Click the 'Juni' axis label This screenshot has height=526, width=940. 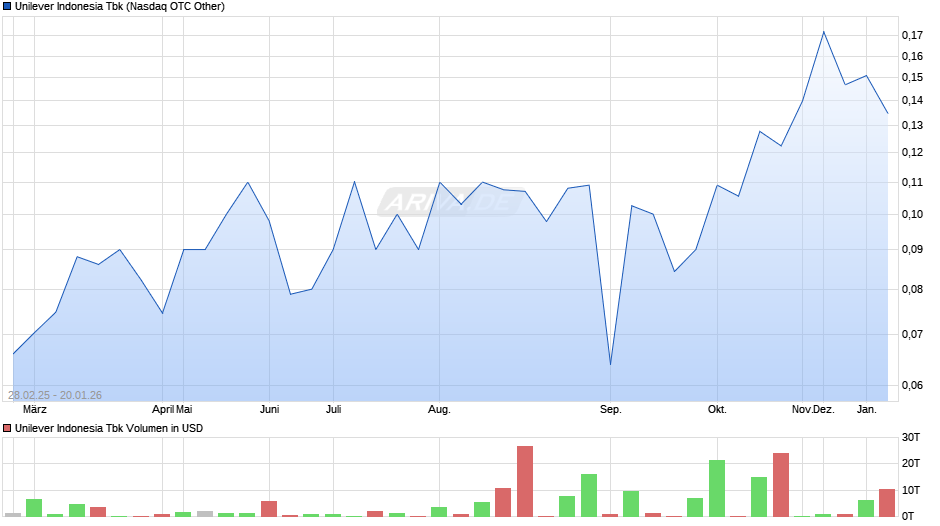point(270,410)
